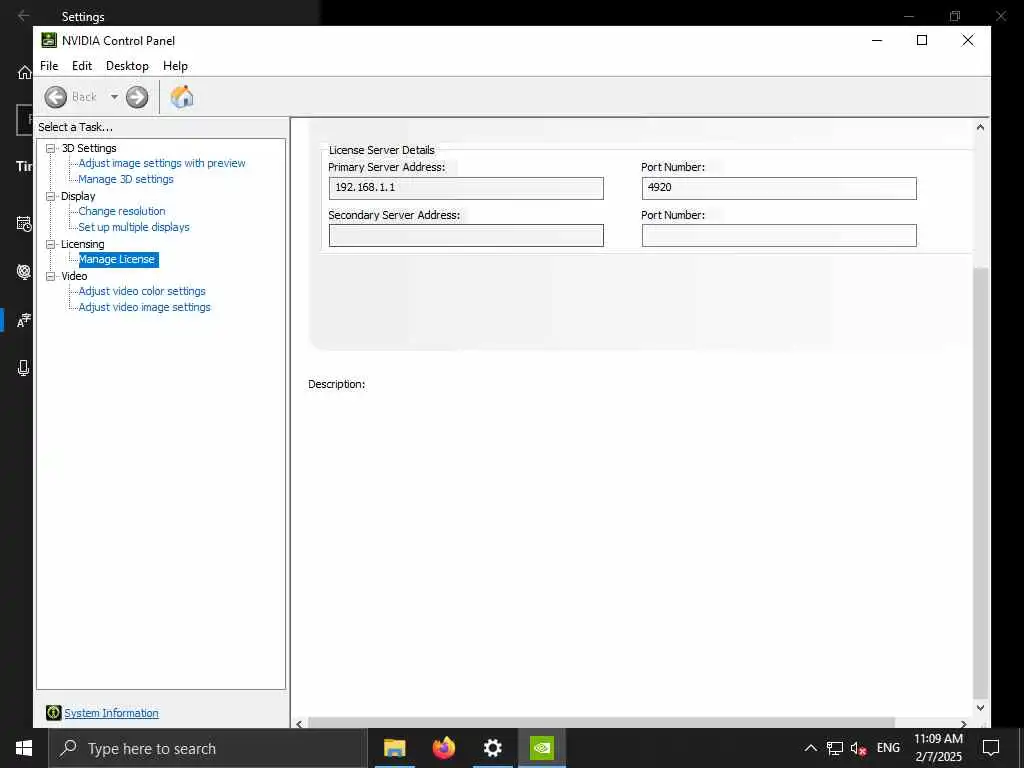Open the Desktop menu
The image size is (1024, 768).
click(127, 66)
